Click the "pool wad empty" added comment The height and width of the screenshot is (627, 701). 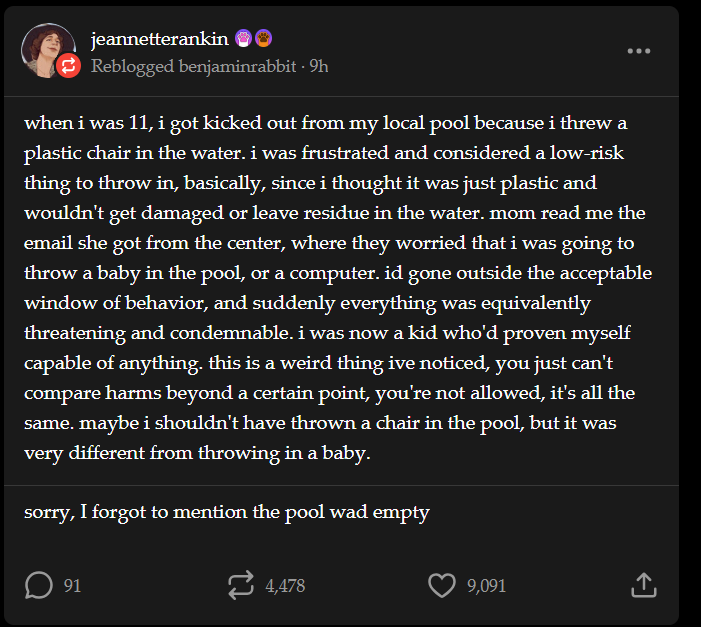pos(227,513)
